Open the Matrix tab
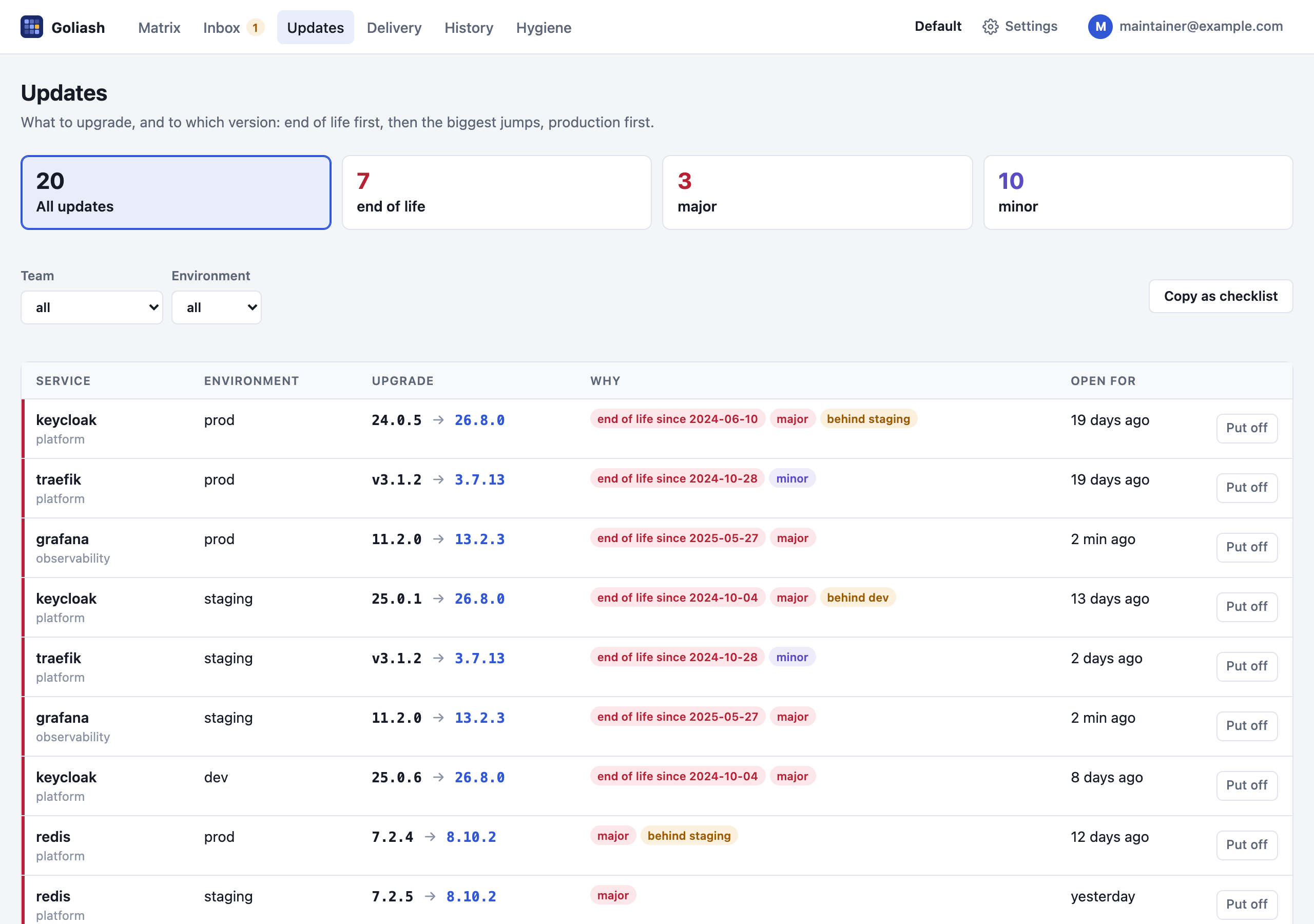The width and height of the screenshot is (1314, 924). pos(159,28)
